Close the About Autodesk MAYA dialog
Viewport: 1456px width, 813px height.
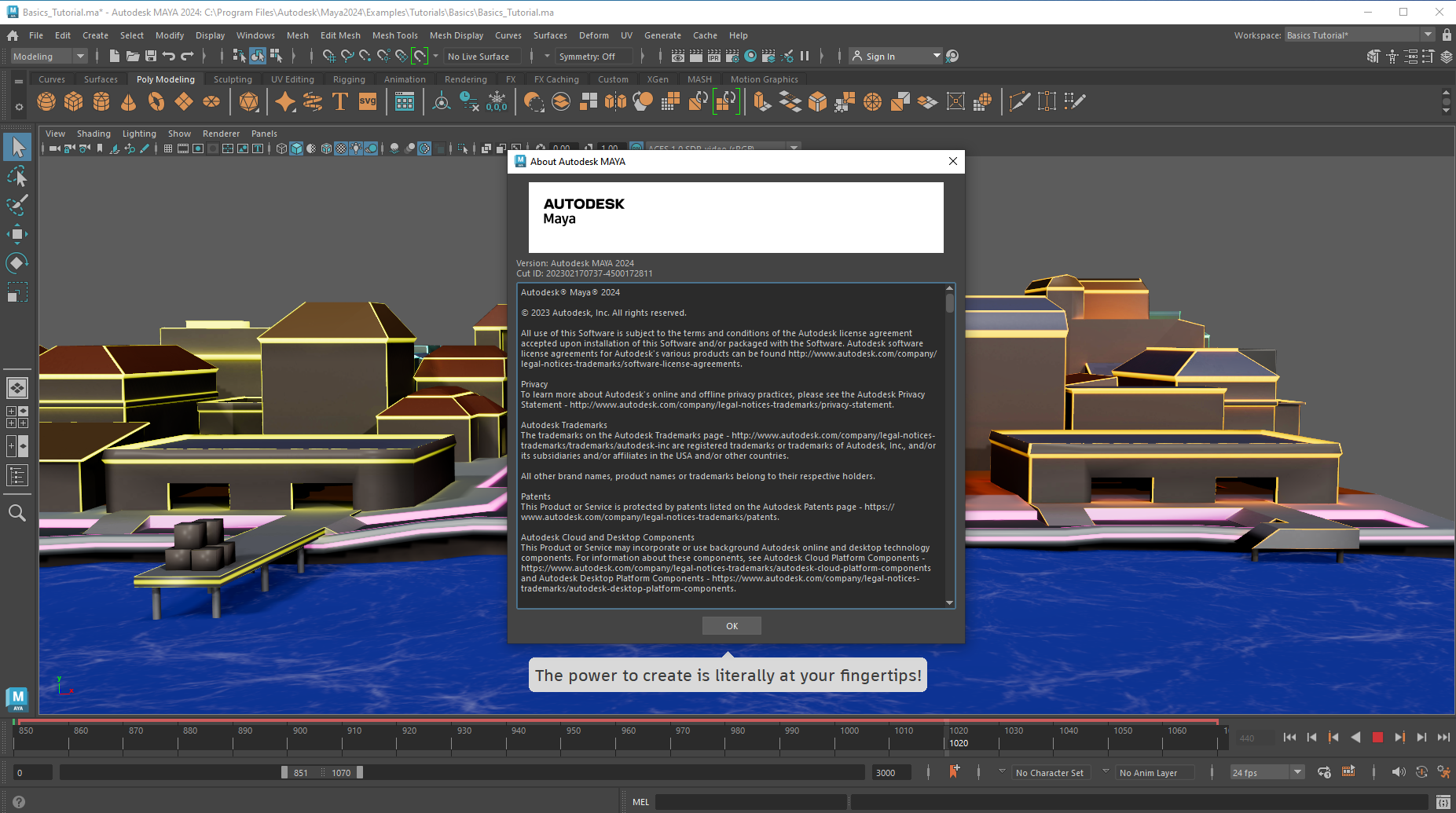(x=953, y=161)
